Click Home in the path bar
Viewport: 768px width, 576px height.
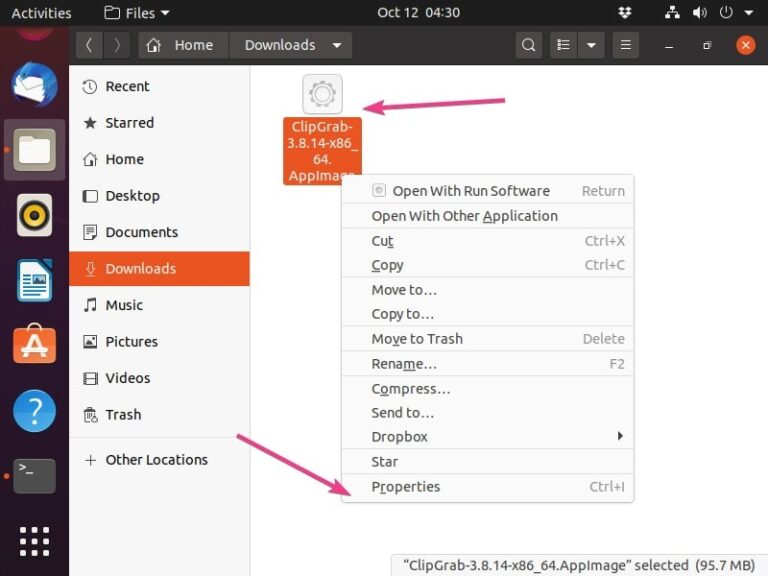[184, 45]
